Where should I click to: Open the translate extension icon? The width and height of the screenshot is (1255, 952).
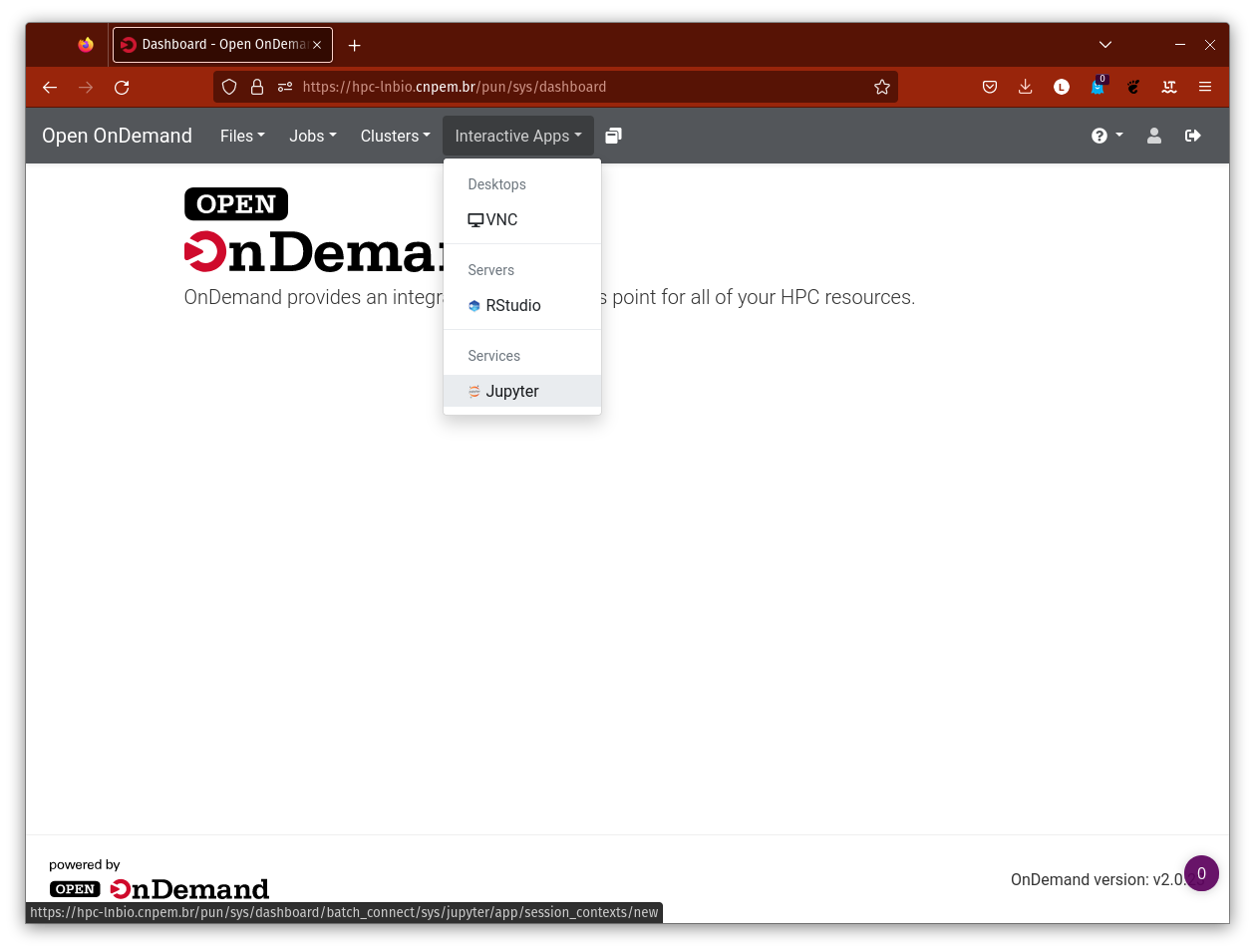1169,87
